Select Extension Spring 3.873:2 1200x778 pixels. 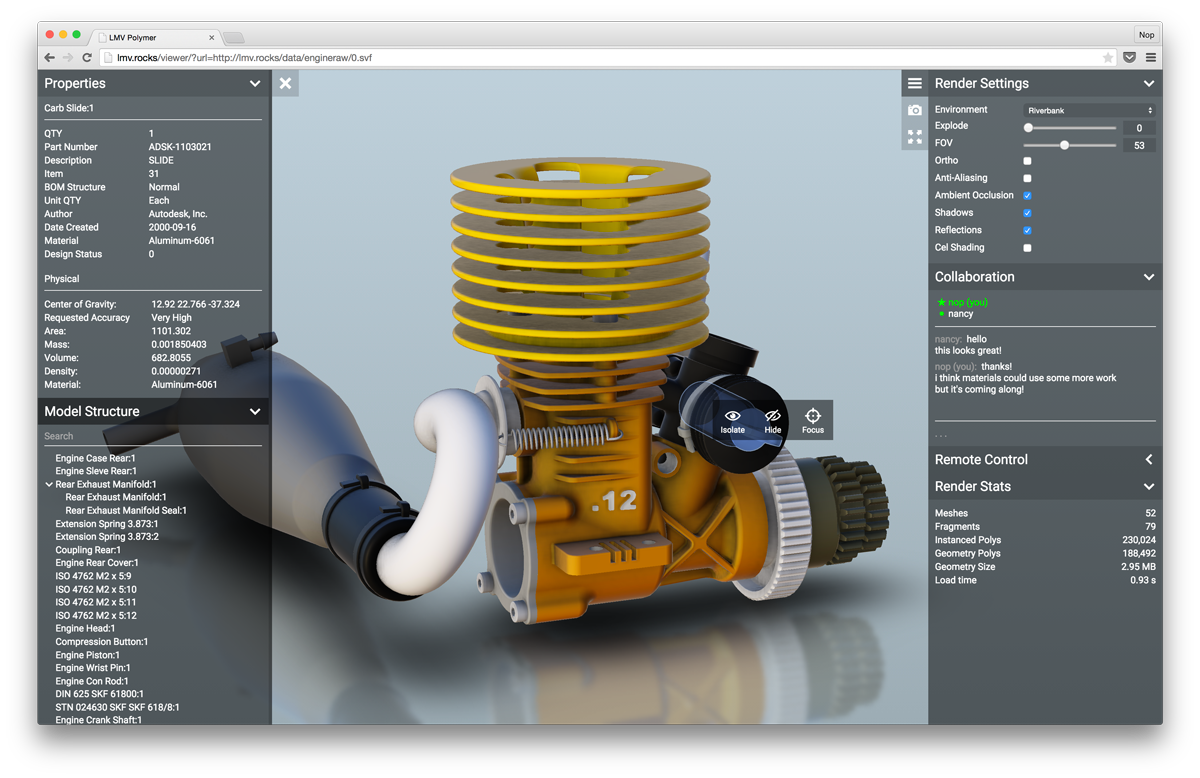(x=107, y=537)
